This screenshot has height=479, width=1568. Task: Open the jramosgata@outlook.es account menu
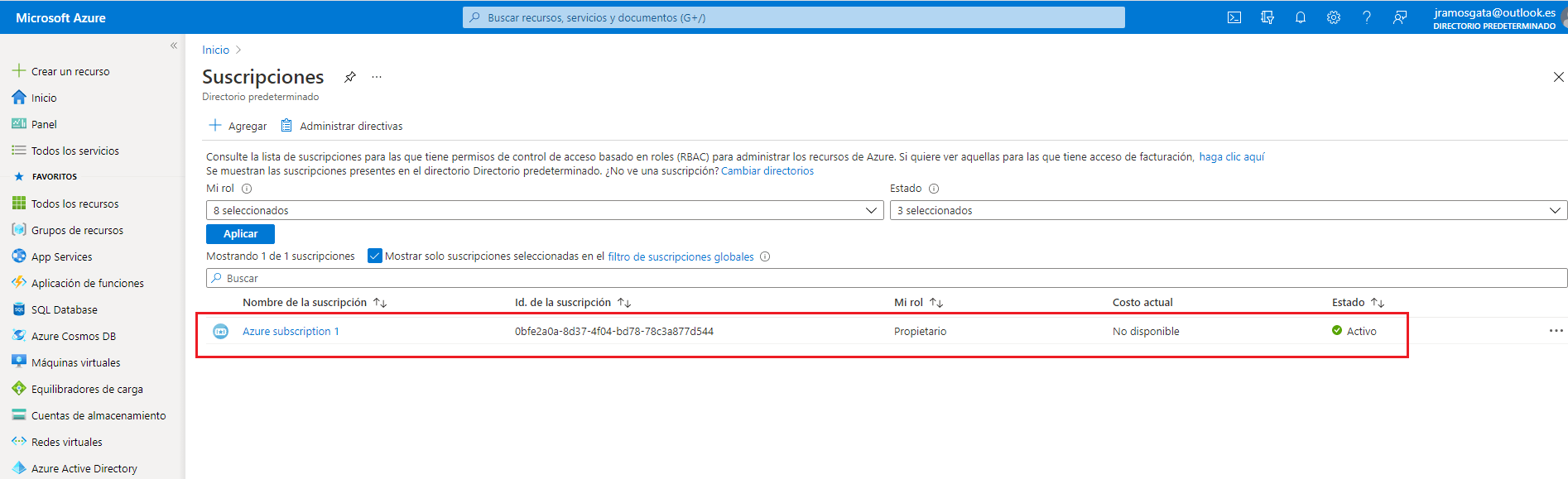click(x=1494, y=18)
